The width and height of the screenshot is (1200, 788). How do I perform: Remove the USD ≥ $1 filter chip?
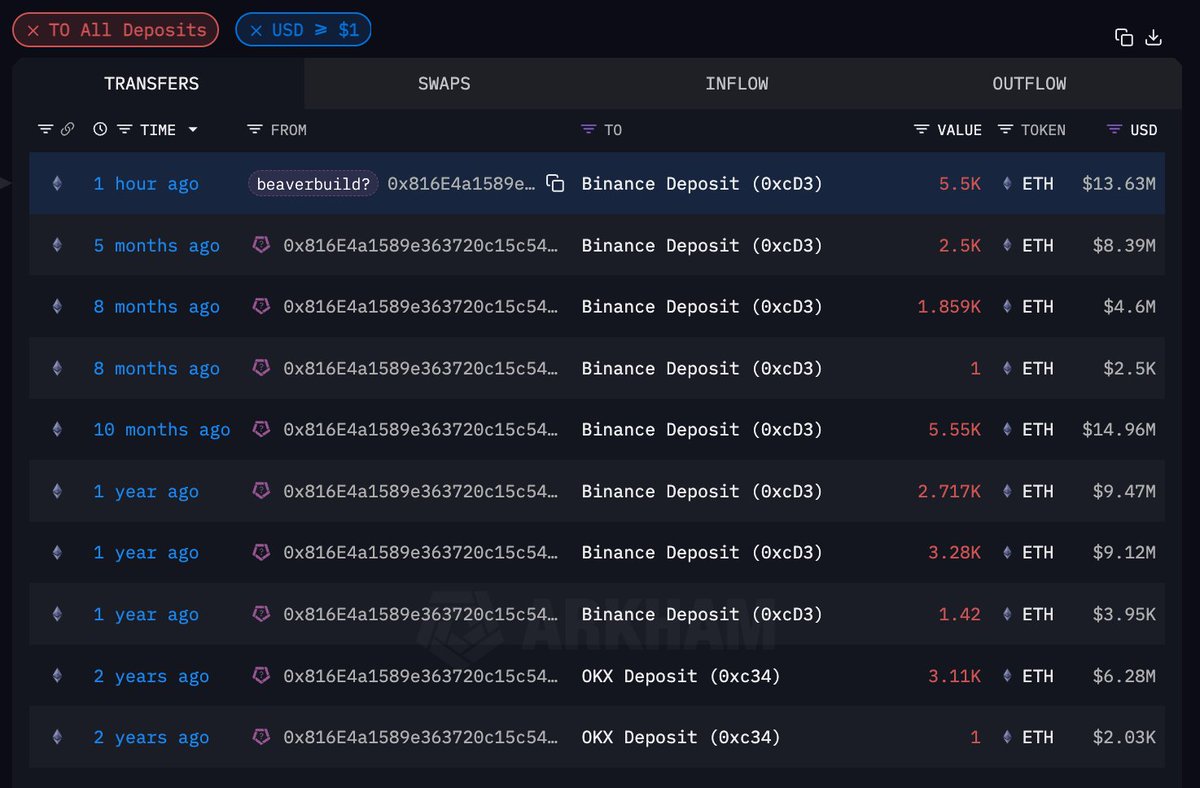[x=256, y=30]
